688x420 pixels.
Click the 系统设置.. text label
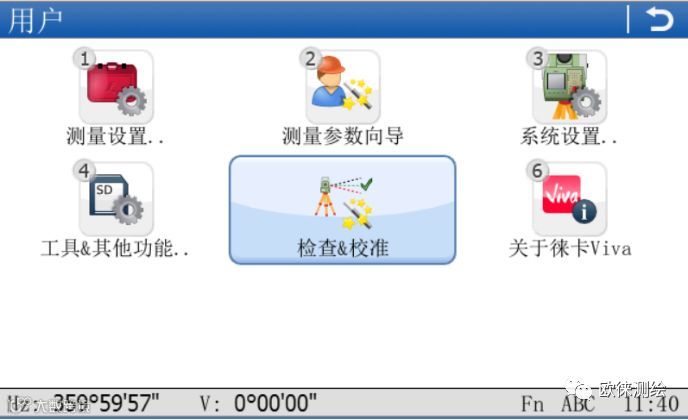tap(569, 136)
